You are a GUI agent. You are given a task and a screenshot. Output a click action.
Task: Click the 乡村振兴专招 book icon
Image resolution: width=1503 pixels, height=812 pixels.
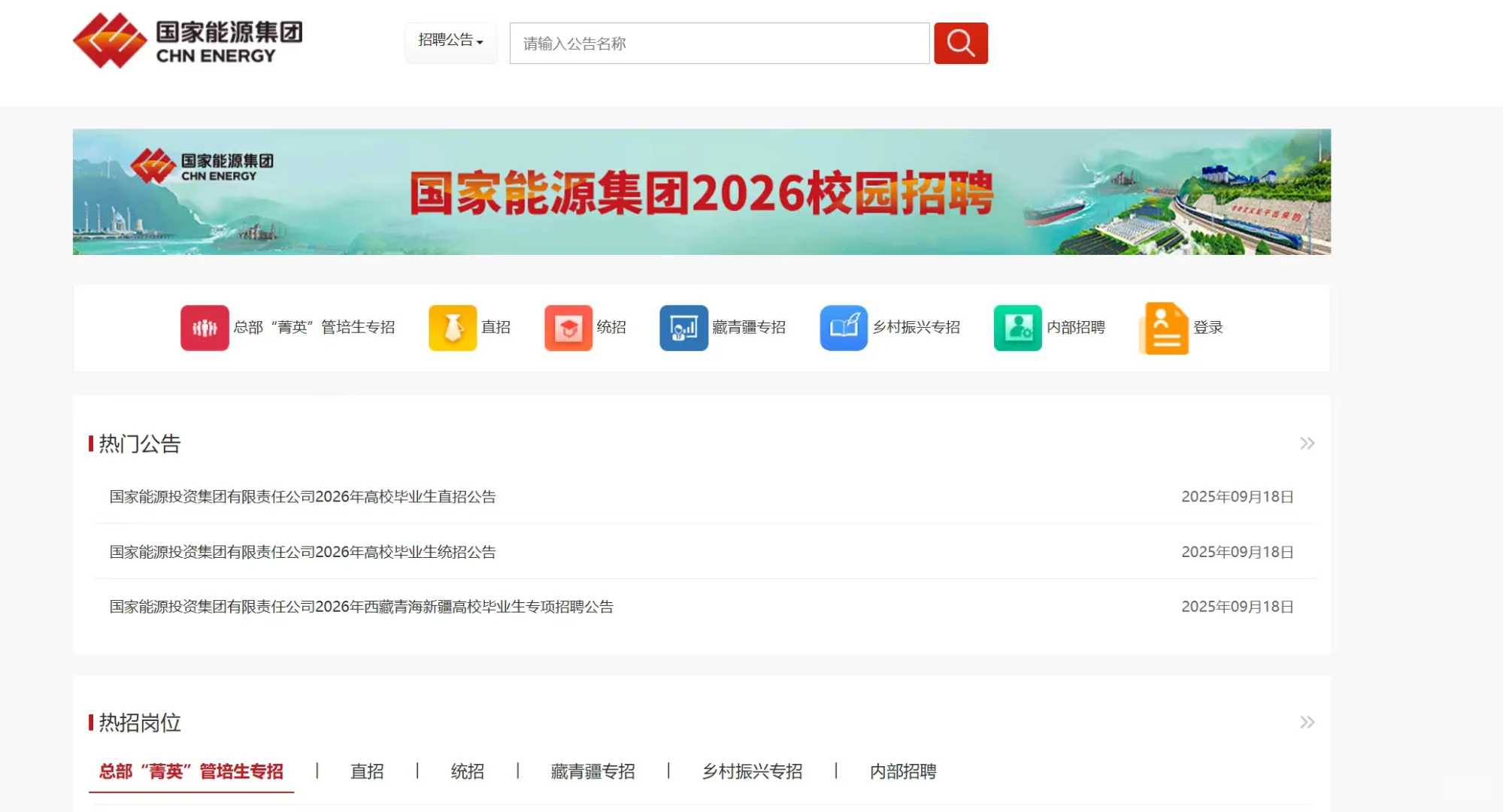[x=844, y=328]
